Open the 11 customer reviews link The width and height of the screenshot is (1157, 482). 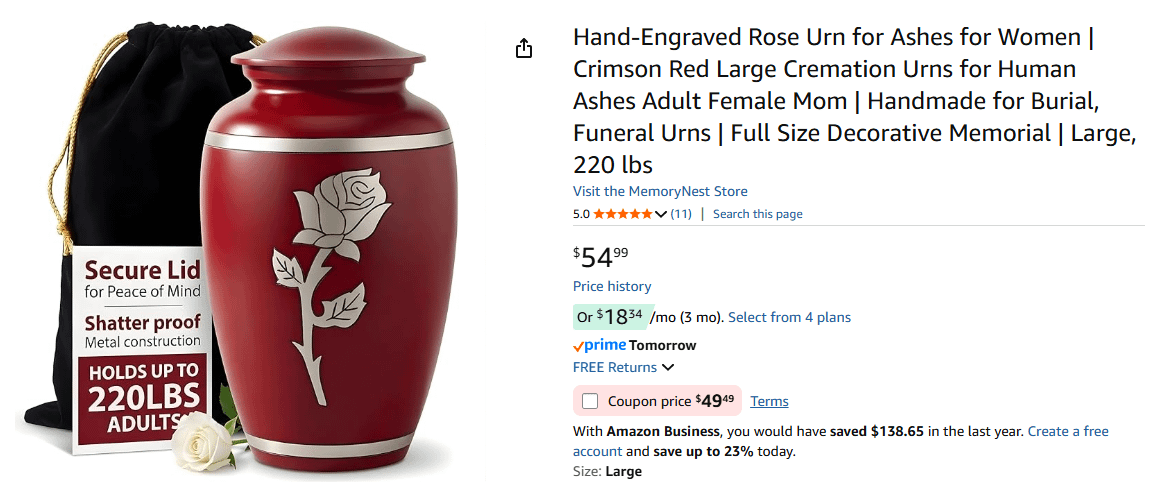681,214
